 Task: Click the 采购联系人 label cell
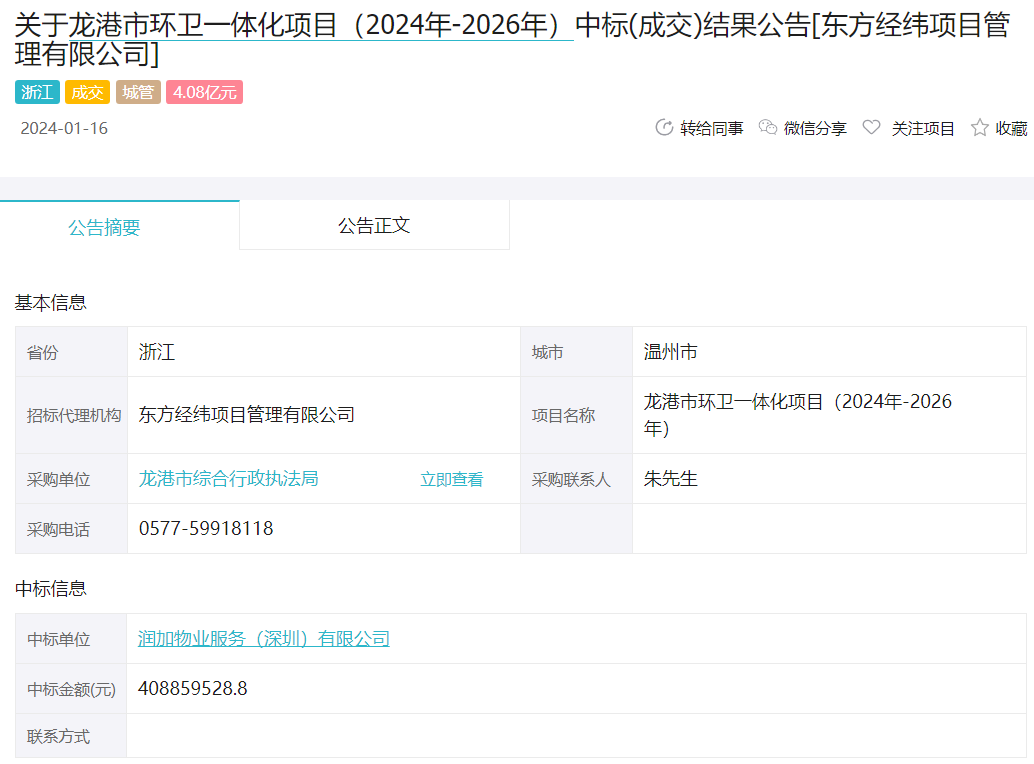click(x=577, y=479)
